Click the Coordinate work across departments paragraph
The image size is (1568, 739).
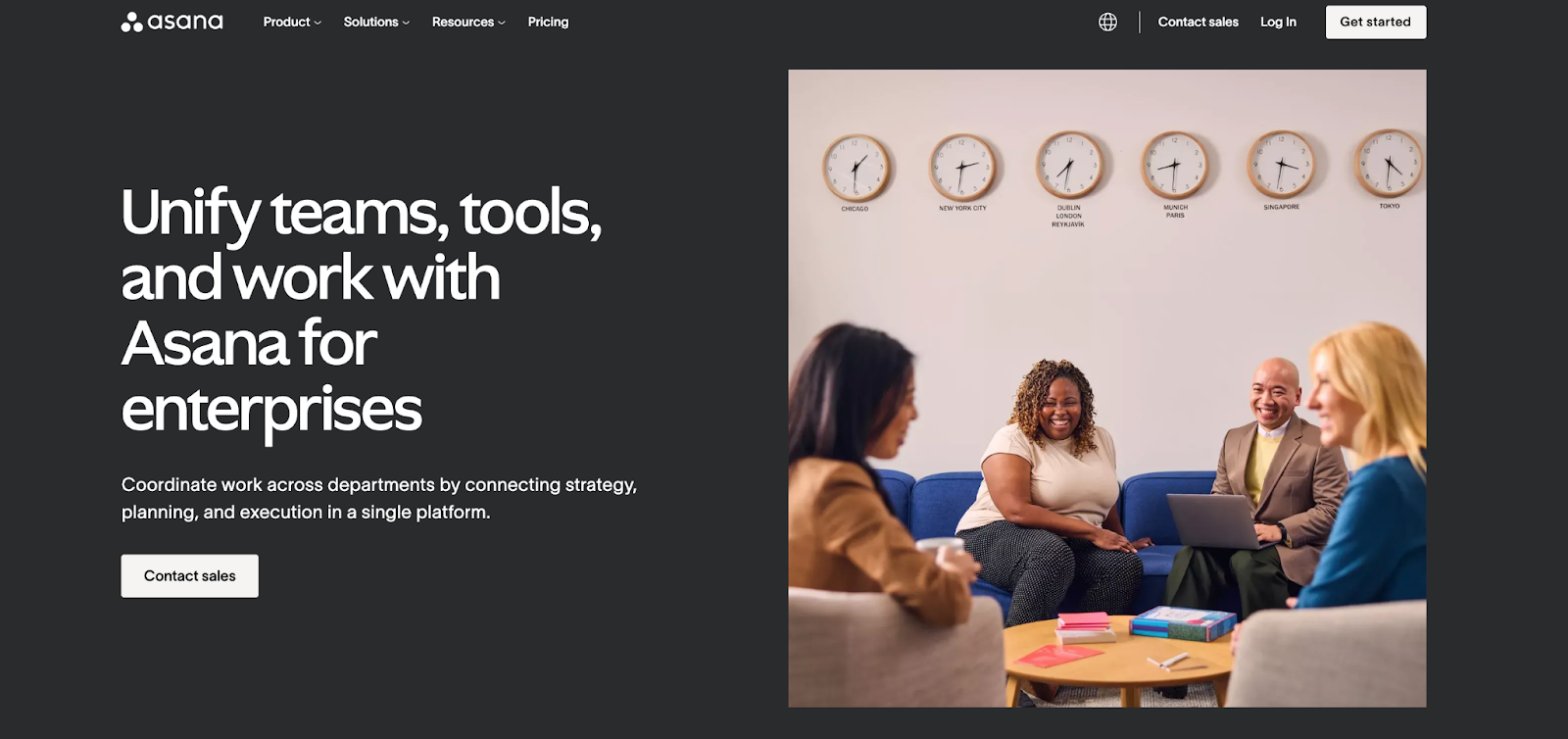tap(379, 498)
